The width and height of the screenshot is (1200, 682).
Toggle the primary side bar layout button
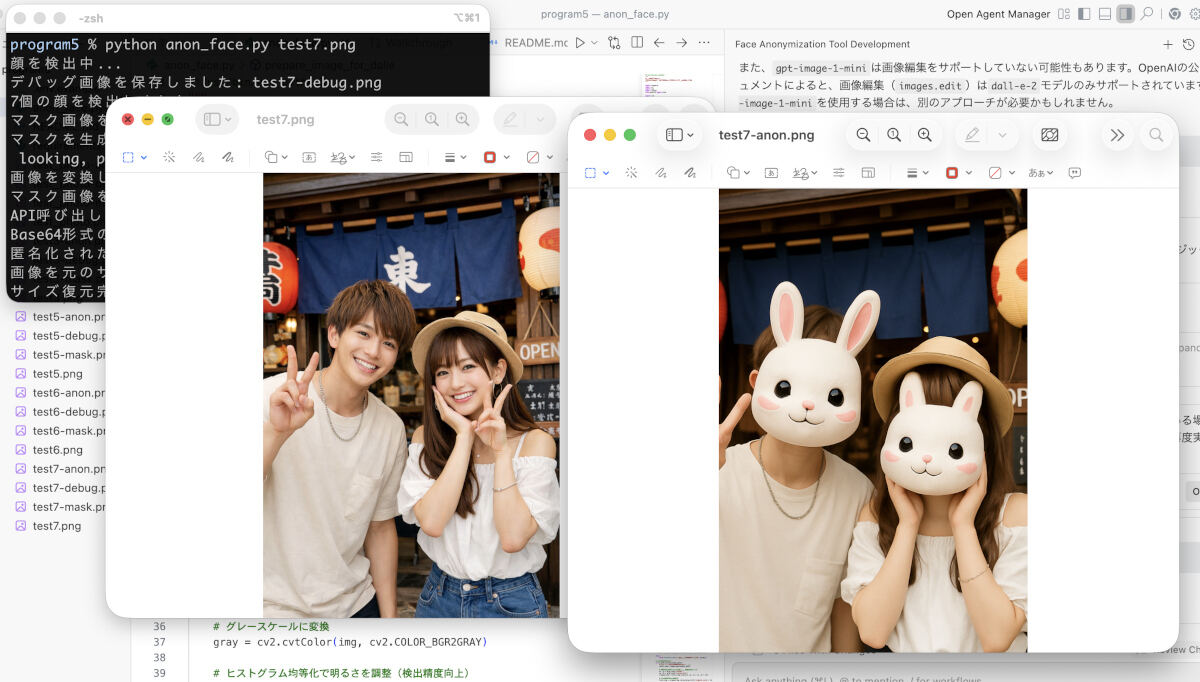pos(1084,14)
